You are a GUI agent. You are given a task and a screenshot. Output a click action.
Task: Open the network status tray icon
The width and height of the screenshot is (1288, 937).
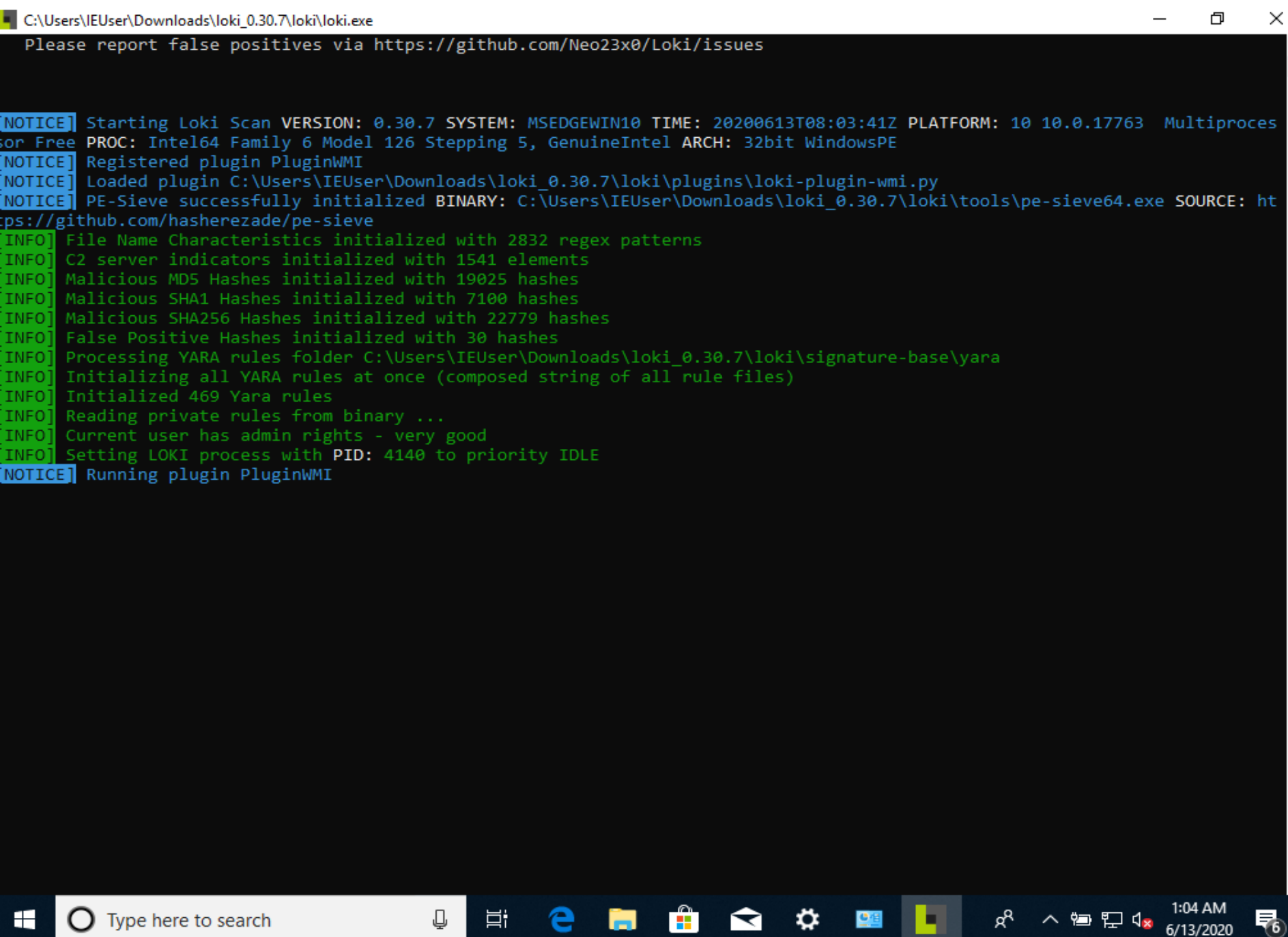[x=1112, y=919]
